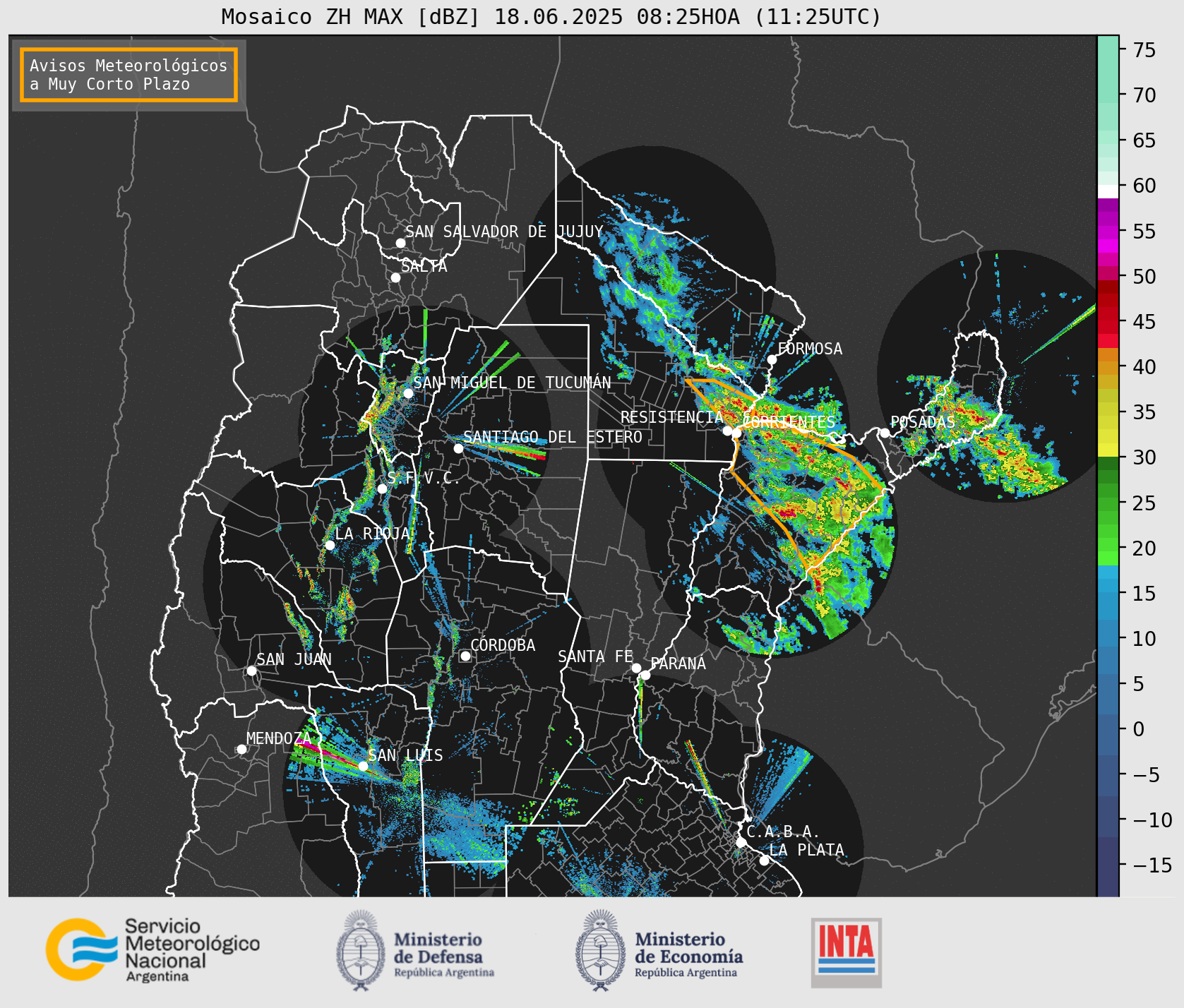Click the Ministerio de Defensa emblem
This screenshot has width=1184, height=1008.
coord(361,950)
